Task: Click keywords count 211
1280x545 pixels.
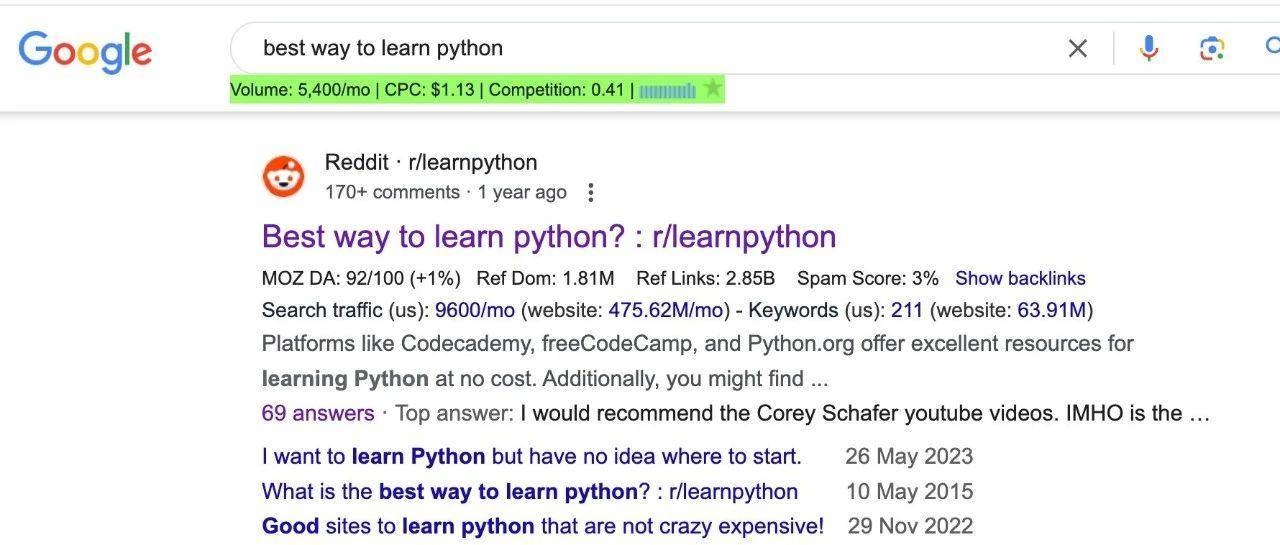Action: [907, 310]
